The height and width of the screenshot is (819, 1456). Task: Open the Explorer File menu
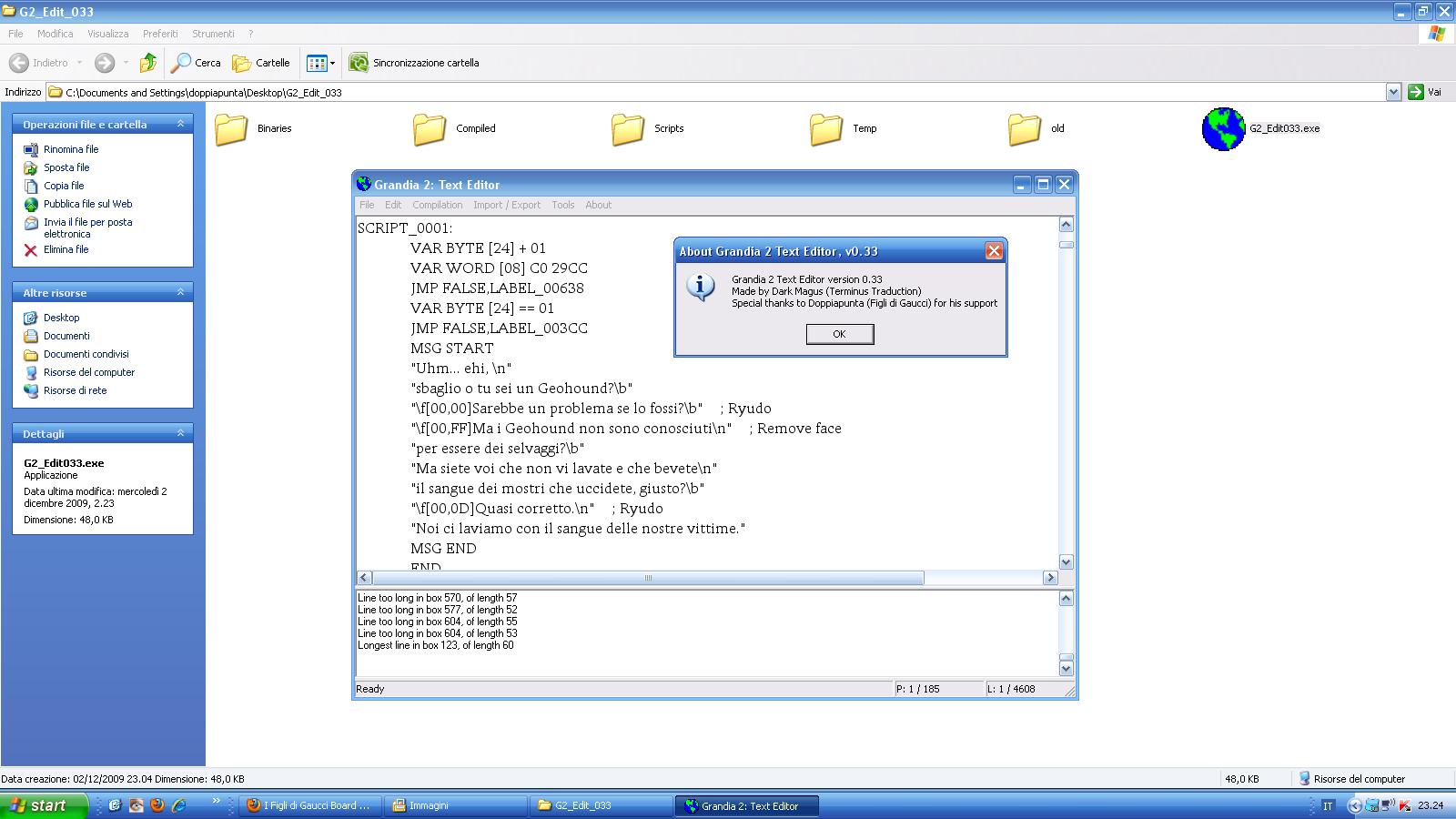[x=15, y=34]
